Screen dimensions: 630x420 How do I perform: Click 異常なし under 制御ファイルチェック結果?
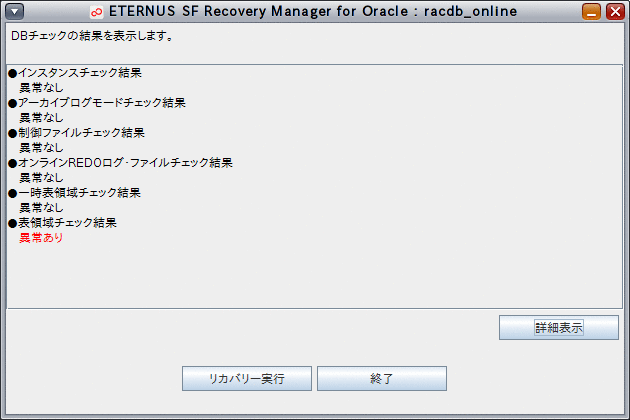pyautogui.click(x=41, y=148)
